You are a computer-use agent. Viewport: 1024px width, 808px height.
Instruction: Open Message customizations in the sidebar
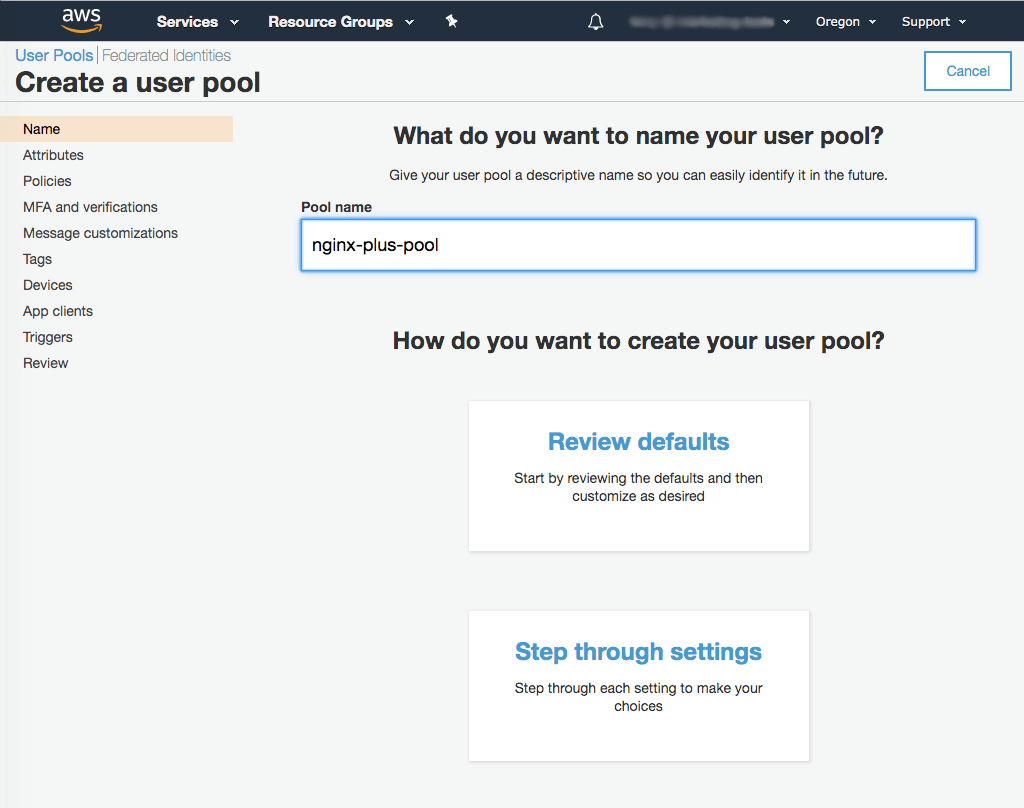(x=100, y=233)
